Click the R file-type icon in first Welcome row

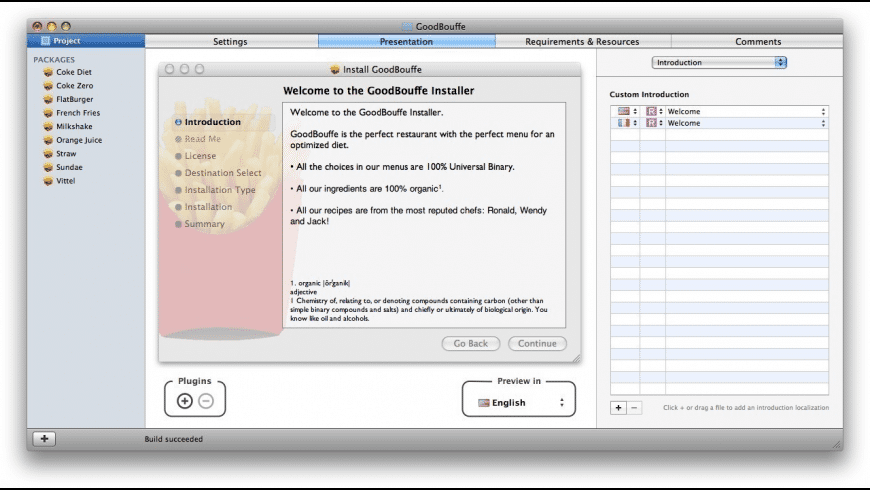point(651,112)
